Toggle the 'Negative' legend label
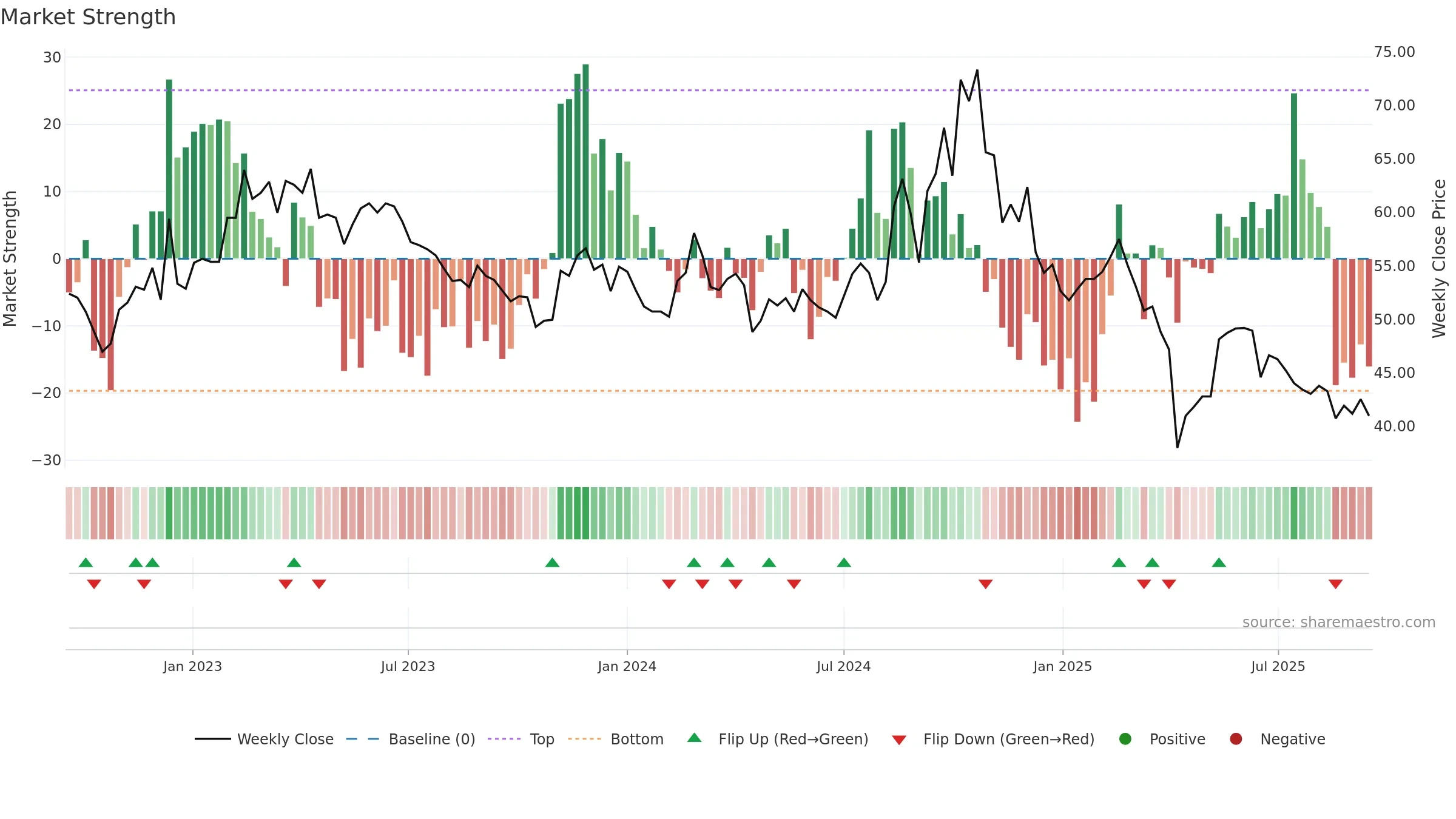 point(1293,740)
